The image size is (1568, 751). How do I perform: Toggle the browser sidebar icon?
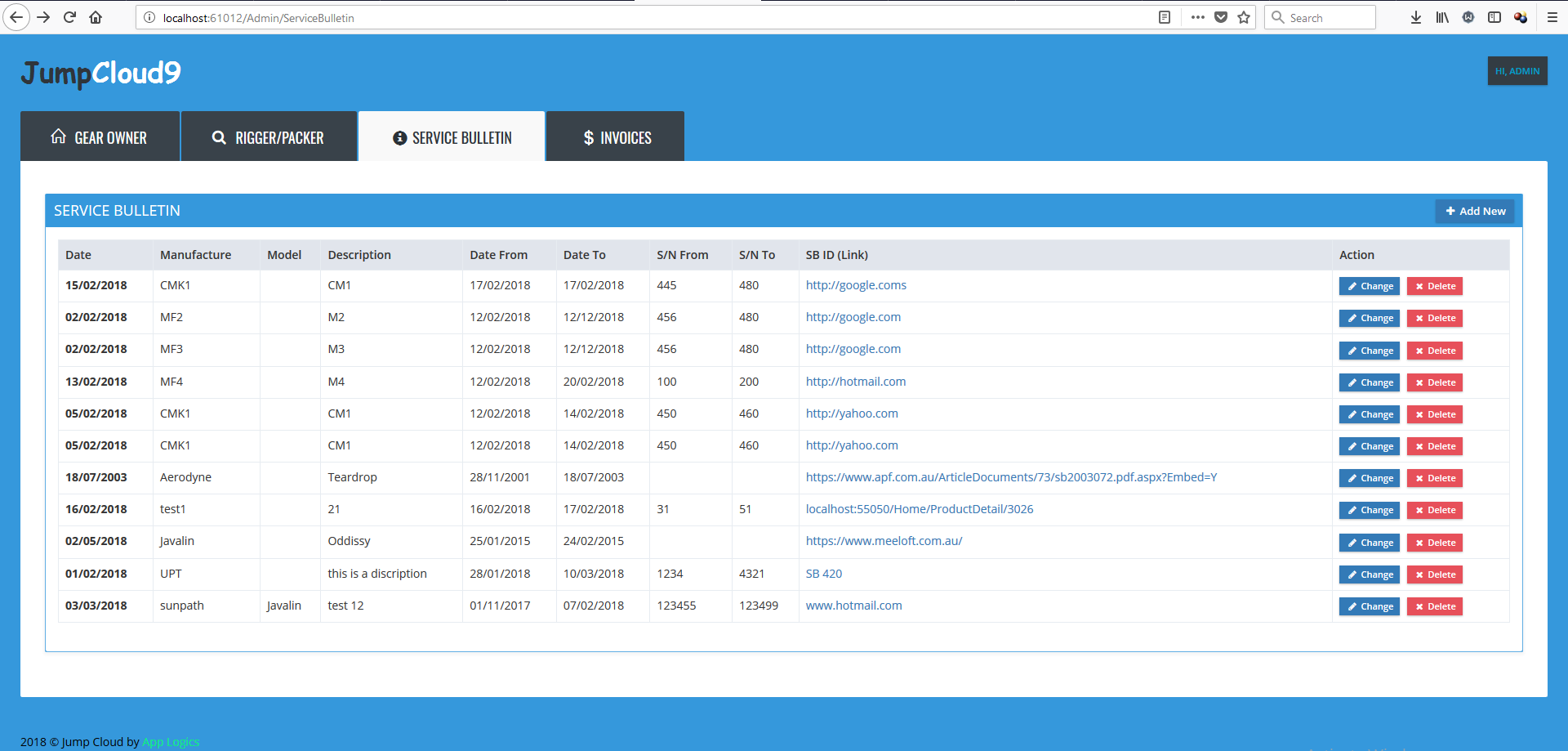coord(1494,17)
